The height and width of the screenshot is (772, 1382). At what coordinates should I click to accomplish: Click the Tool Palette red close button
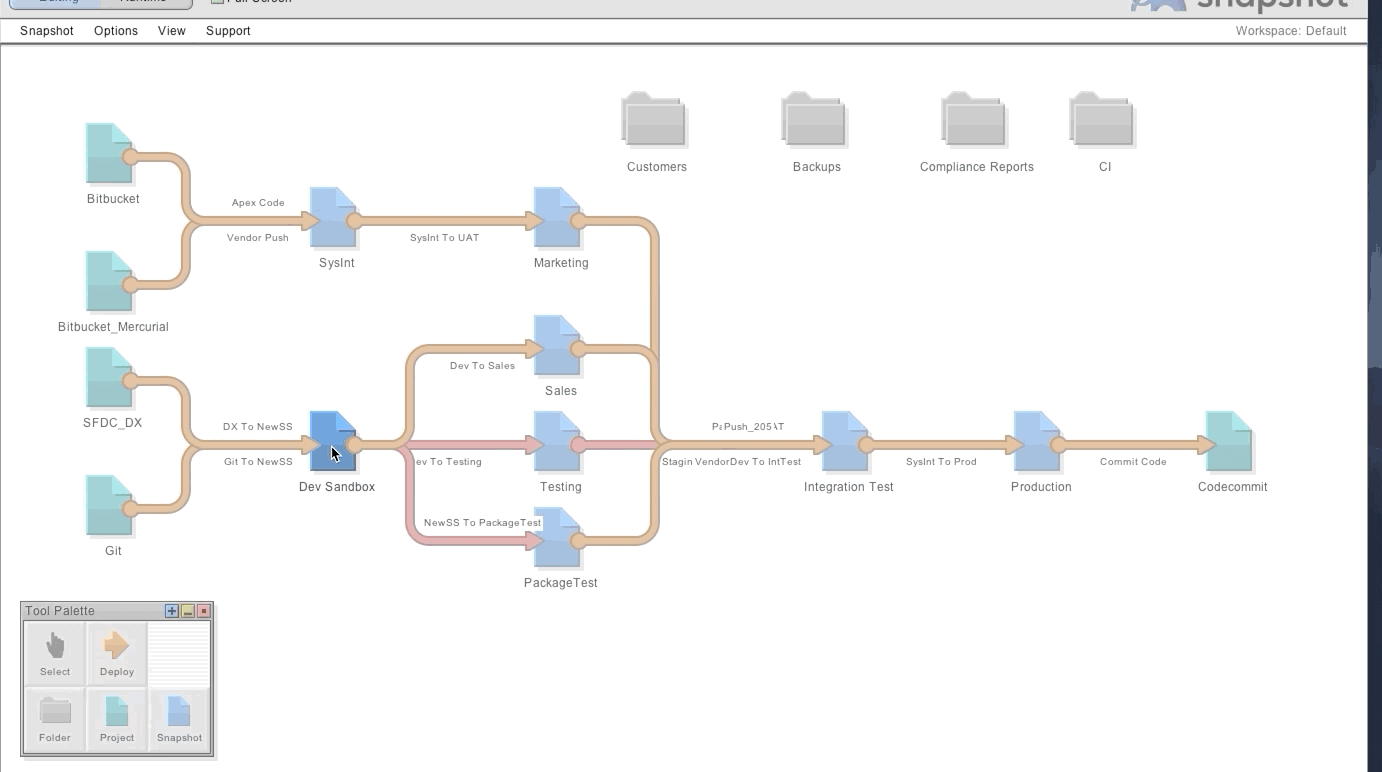(x=204, y=611)
